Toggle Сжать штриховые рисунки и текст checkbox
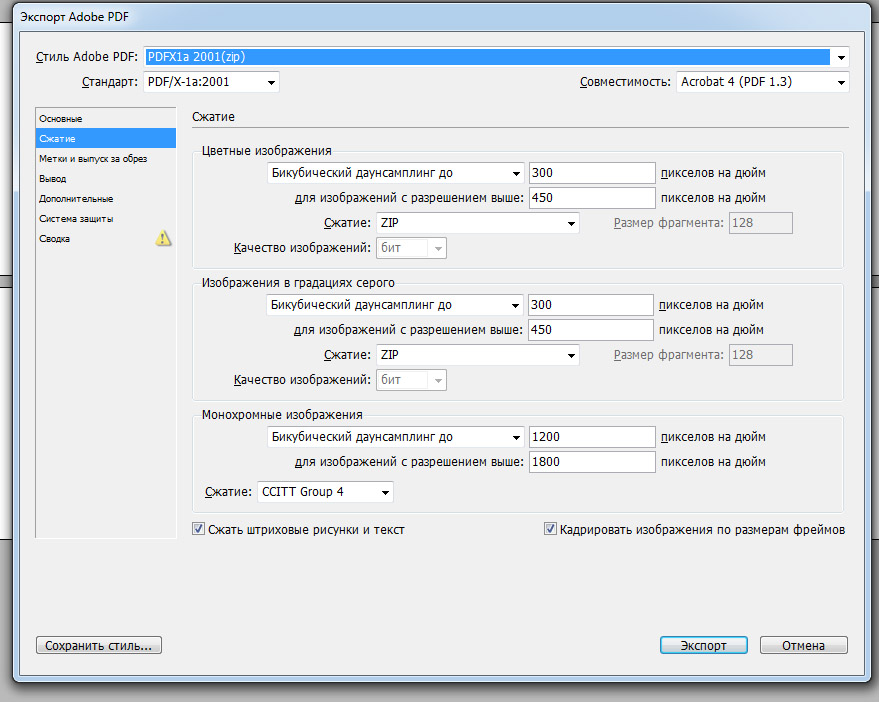Viewport: 879px width, 702px height. (x=198, y=529)
